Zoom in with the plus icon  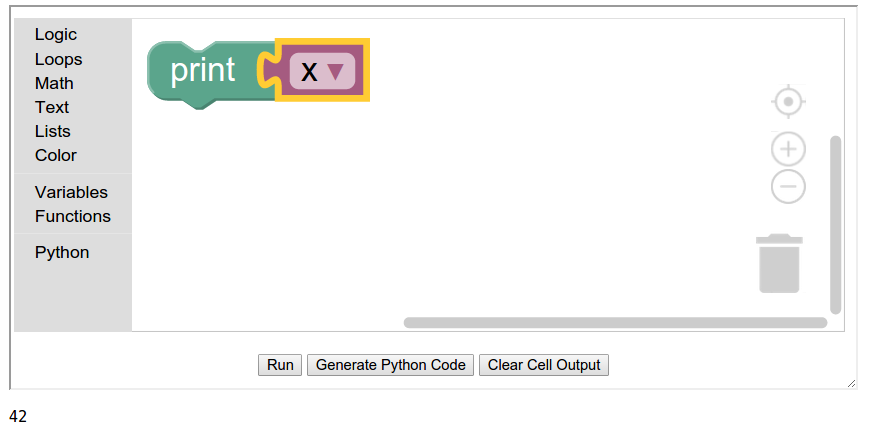click(788, 149)
